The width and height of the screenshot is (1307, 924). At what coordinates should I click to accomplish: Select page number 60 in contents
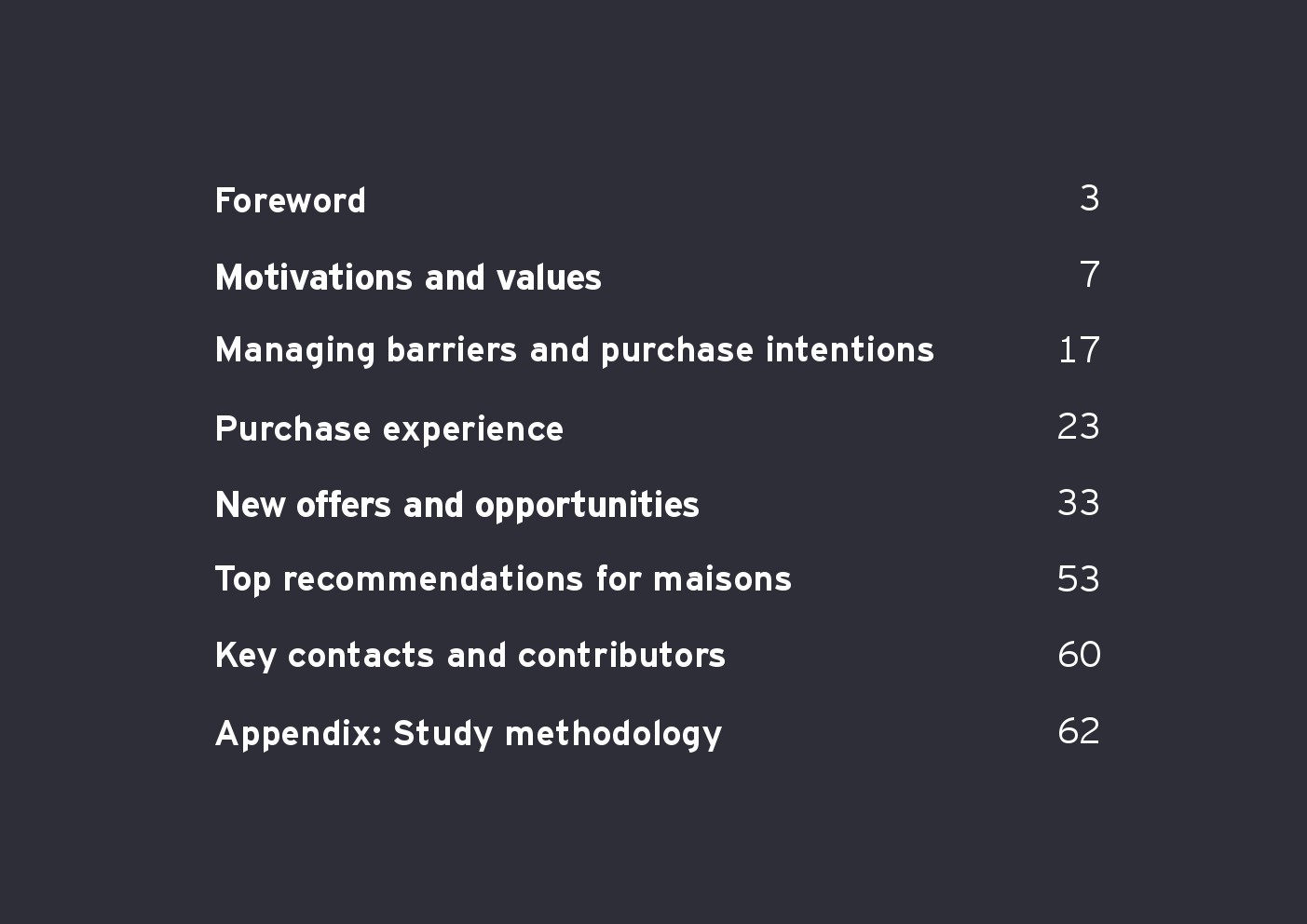coord(1079,655)
